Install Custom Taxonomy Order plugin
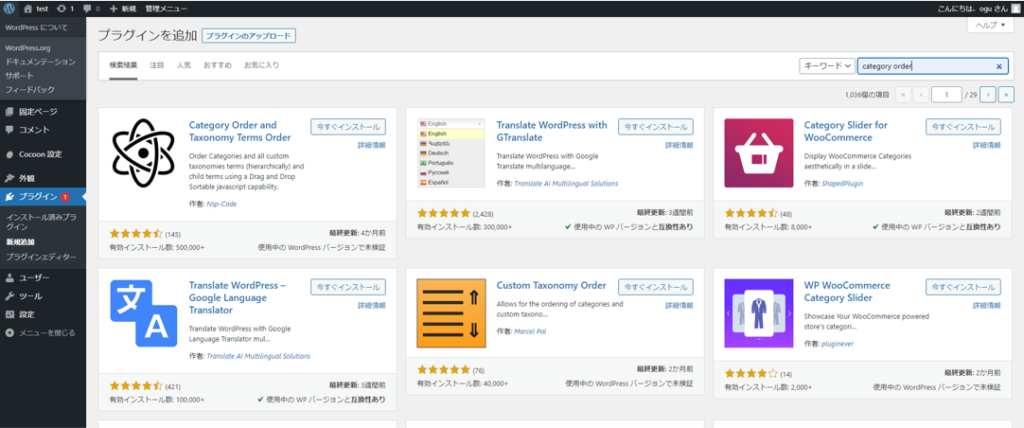1024x428 pixels. (x=656, y=287)
